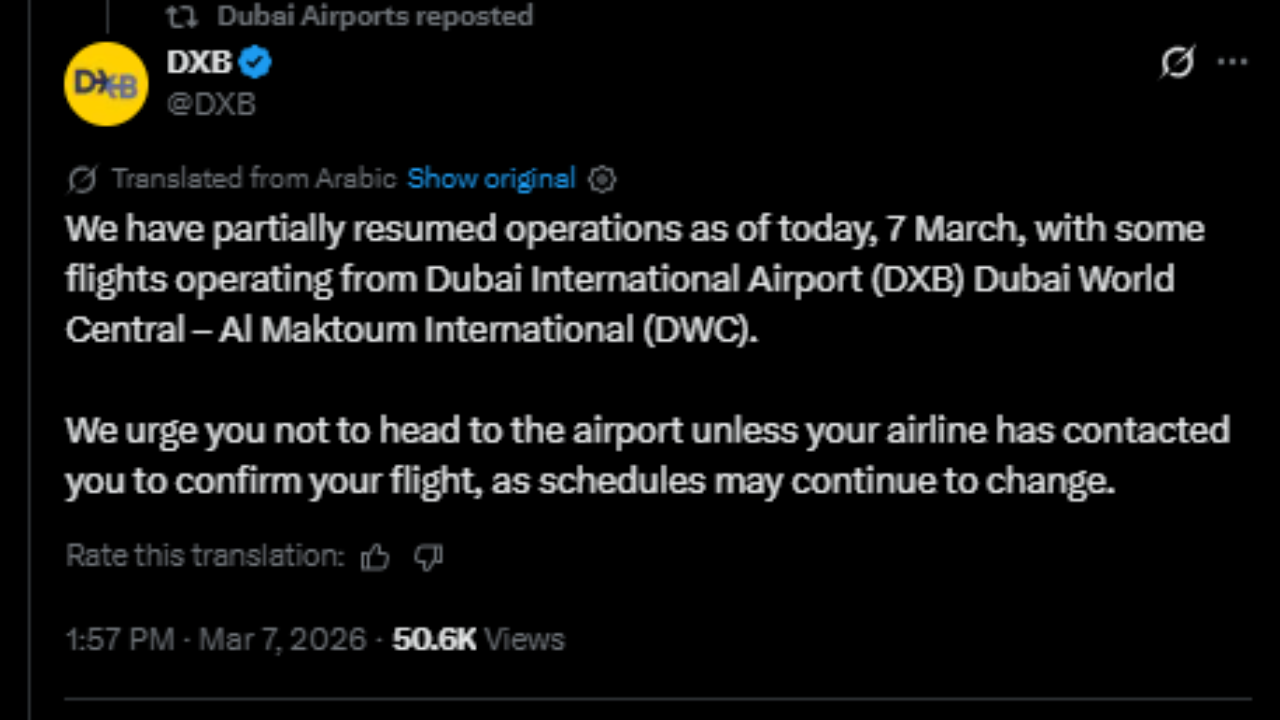
Task: Toggle back to the original Arabic text
Action: coord(491,179)
